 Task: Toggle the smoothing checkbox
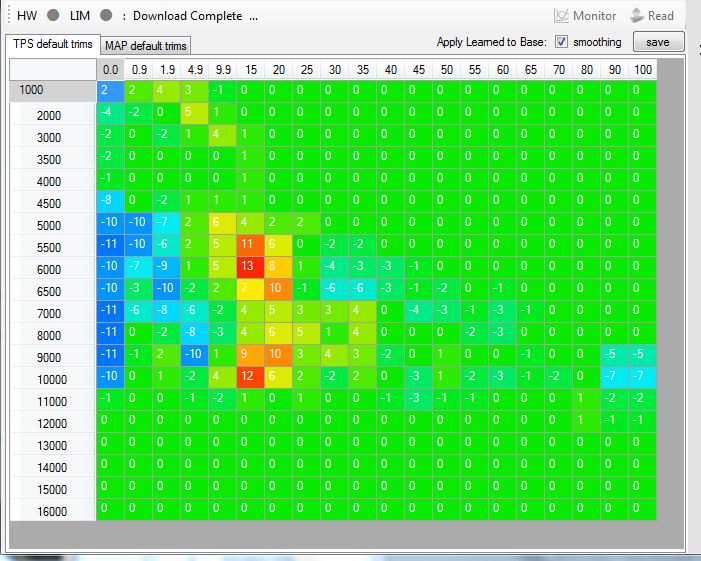[x=561, y=42]
